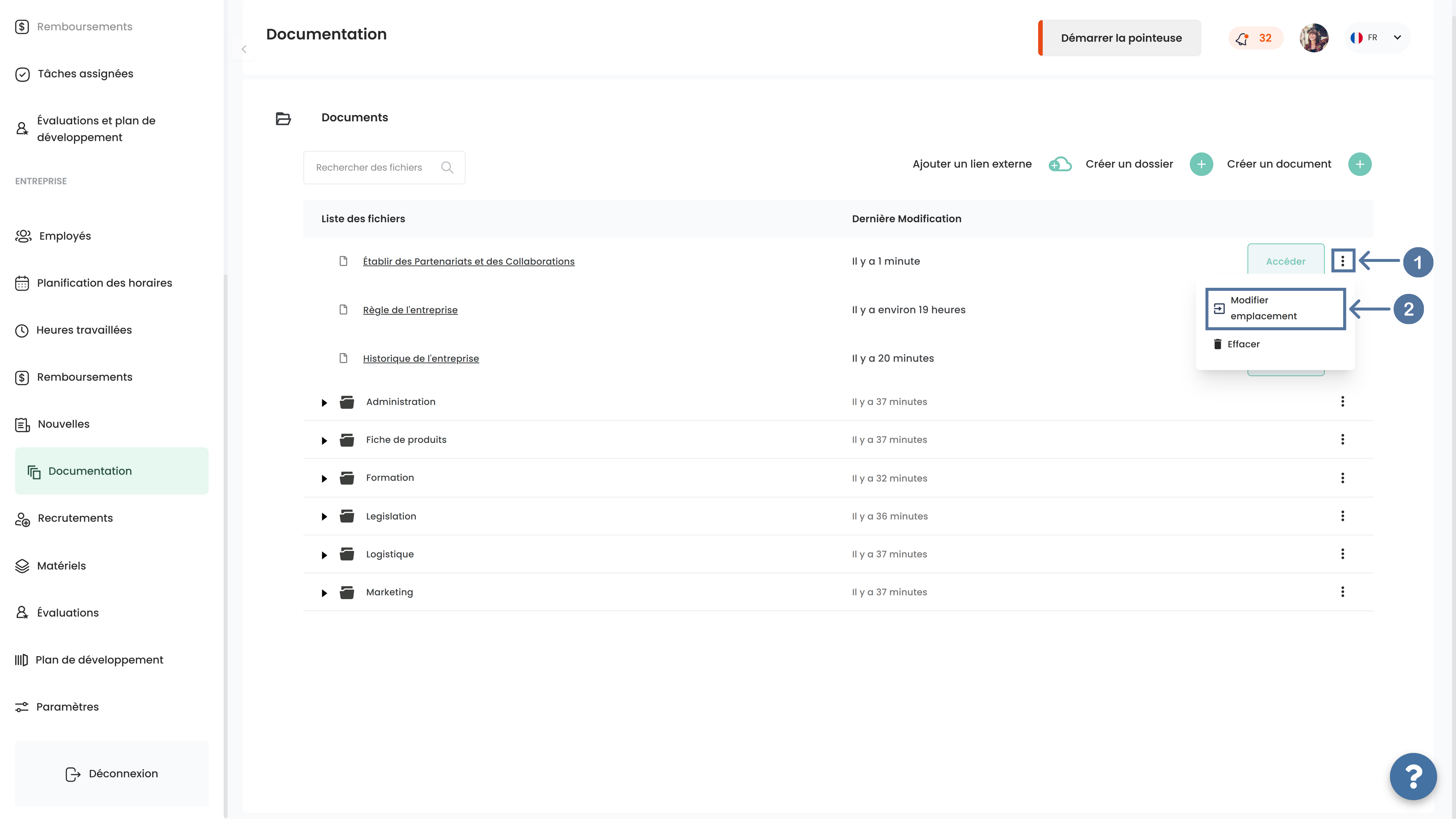Collapse the sidebar with the chevron arrow

point(244,49)
